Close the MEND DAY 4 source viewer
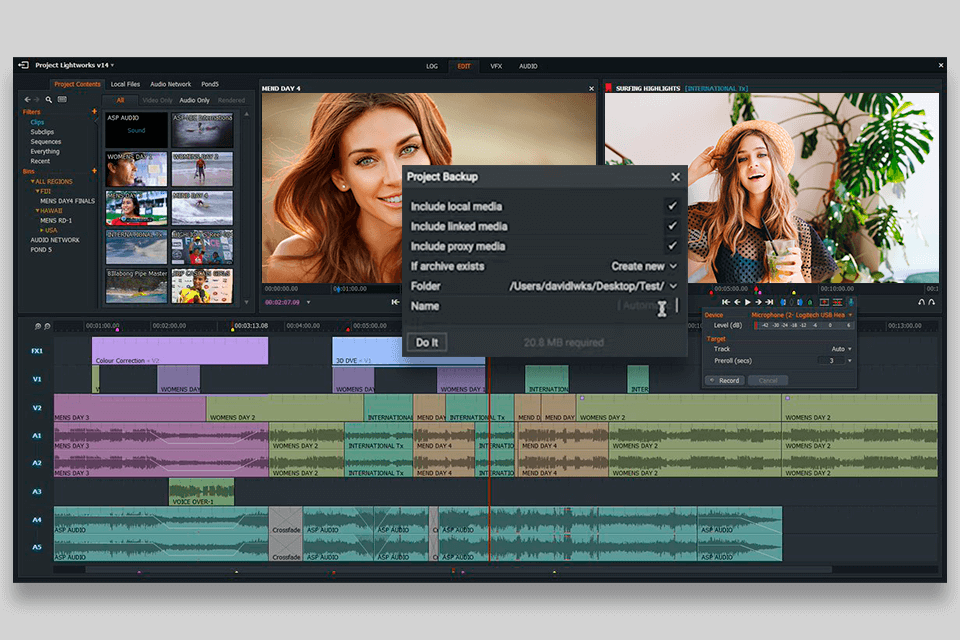This screenshot has height=640, width=960. 591,88
